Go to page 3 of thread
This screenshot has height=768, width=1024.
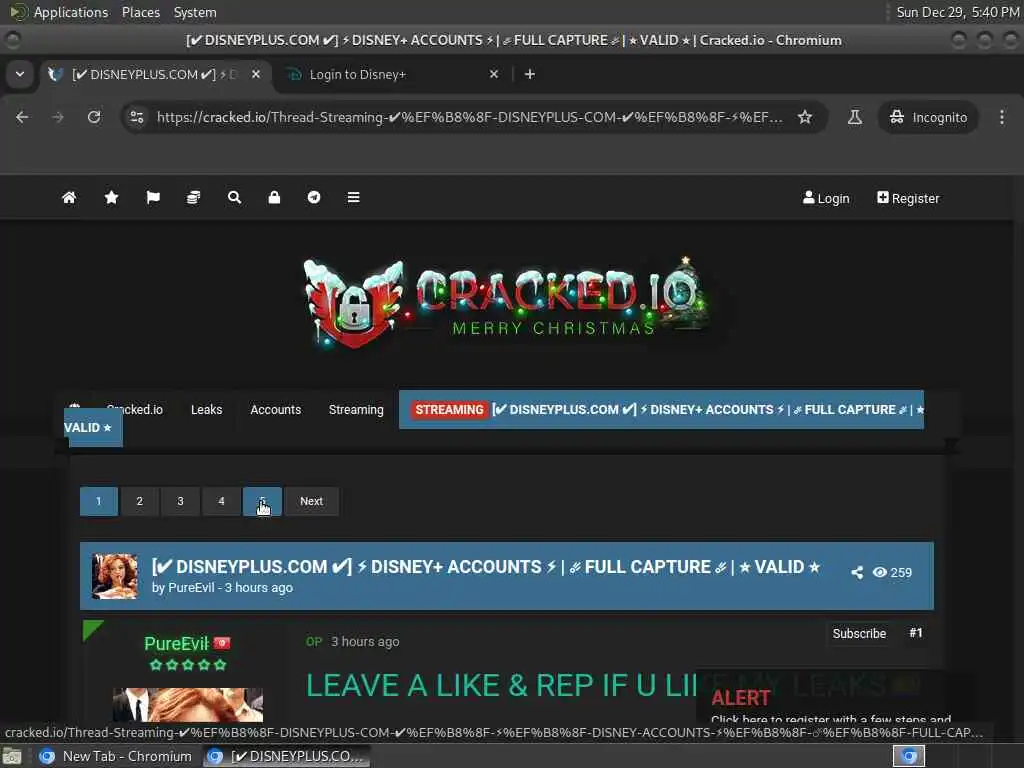[180, 501]
